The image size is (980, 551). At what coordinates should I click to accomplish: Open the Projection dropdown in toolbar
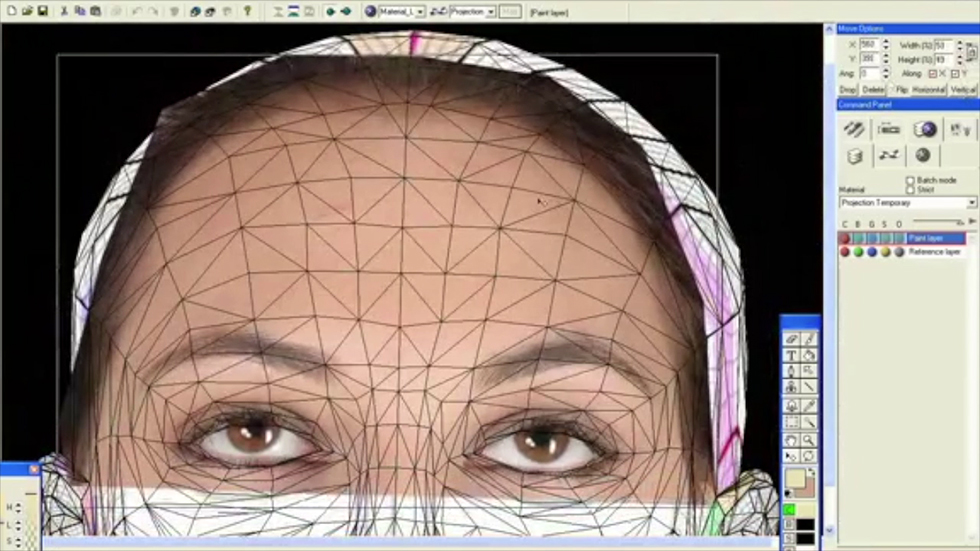(491, 12)
